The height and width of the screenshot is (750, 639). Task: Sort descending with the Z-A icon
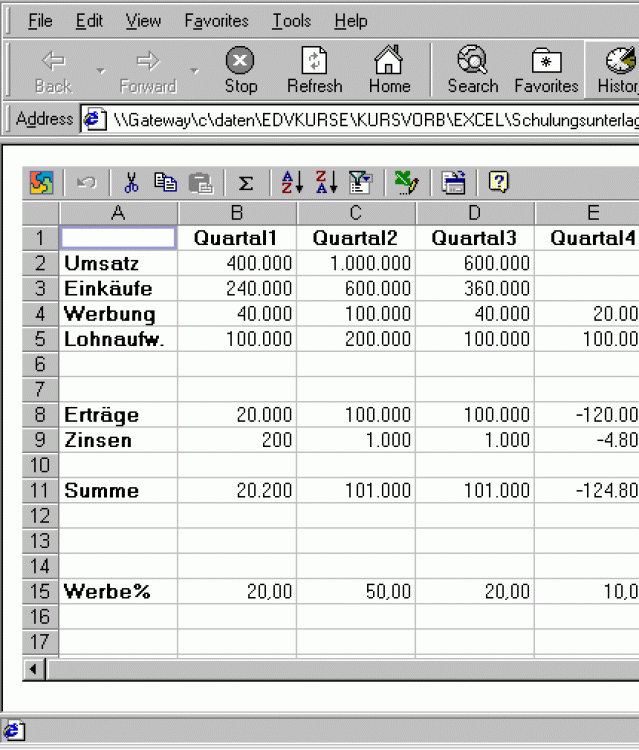click(x=326, y=182)
